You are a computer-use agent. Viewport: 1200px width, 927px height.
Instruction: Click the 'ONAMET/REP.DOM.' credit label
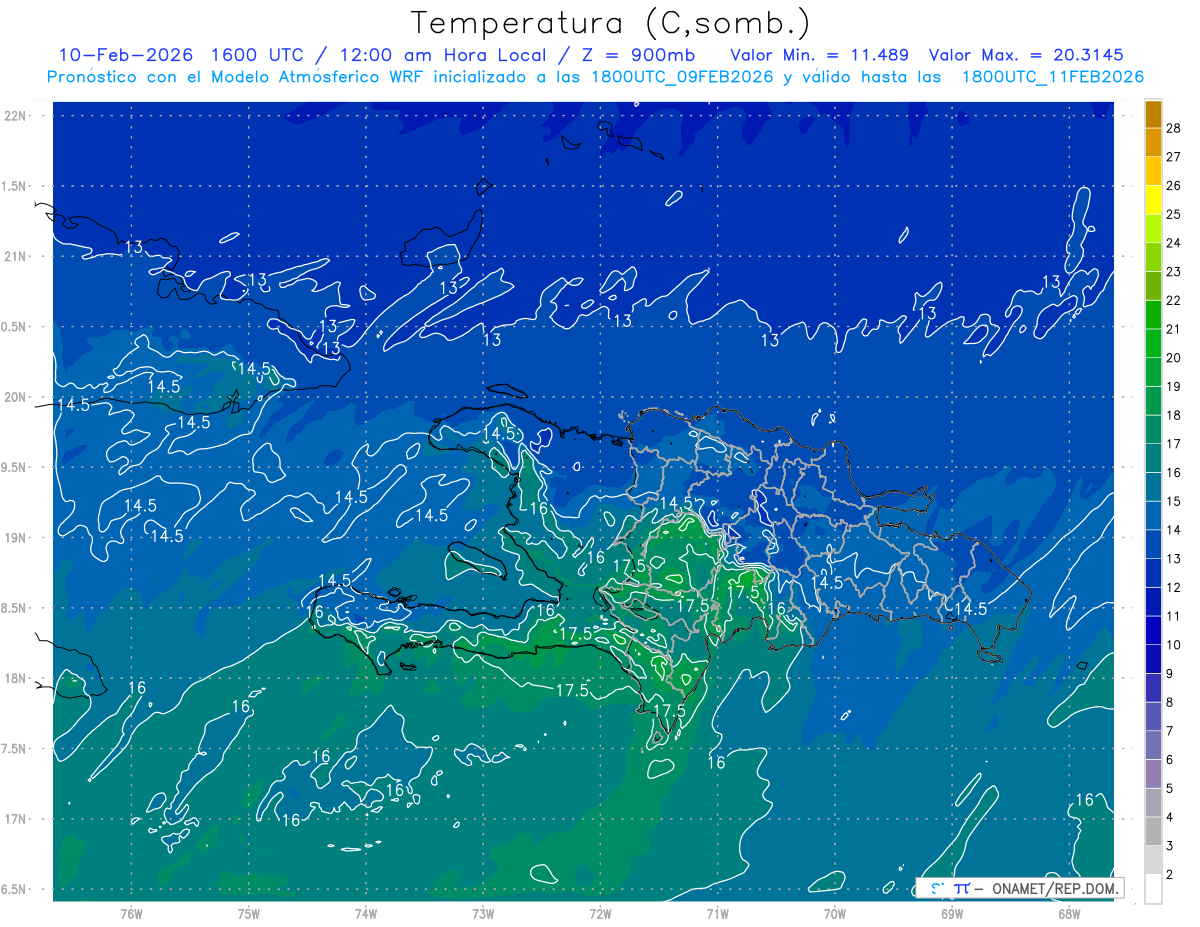1053,888
